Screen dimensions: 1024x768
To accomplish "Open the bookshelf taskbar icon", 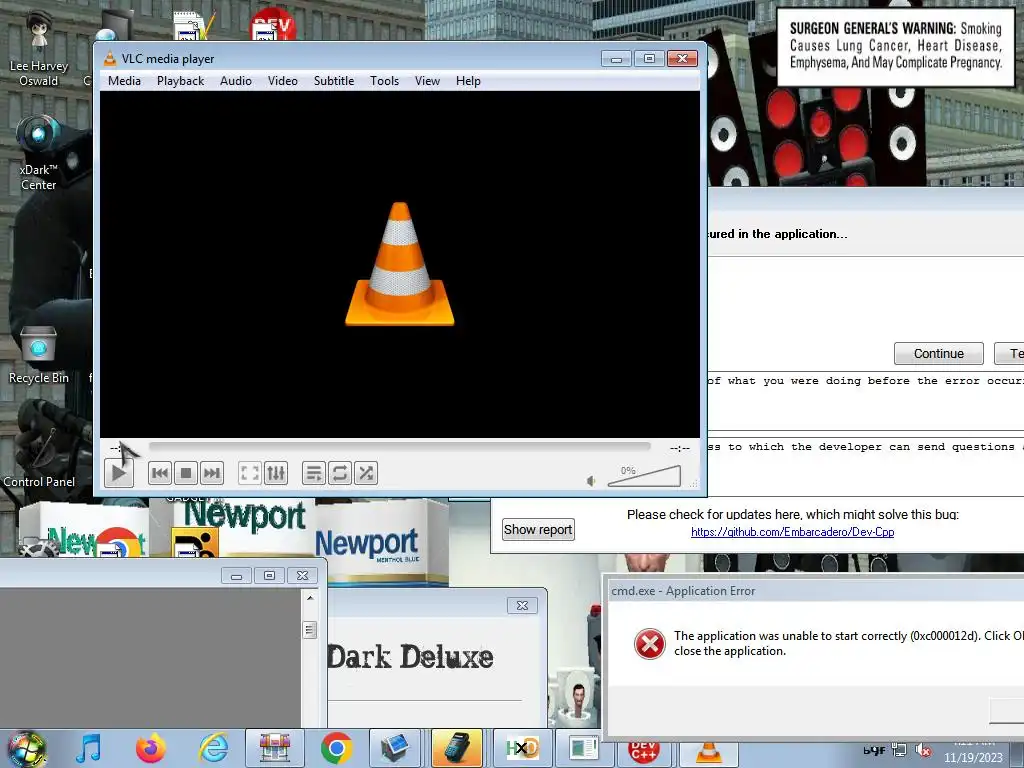I will (x=275, y=748).
